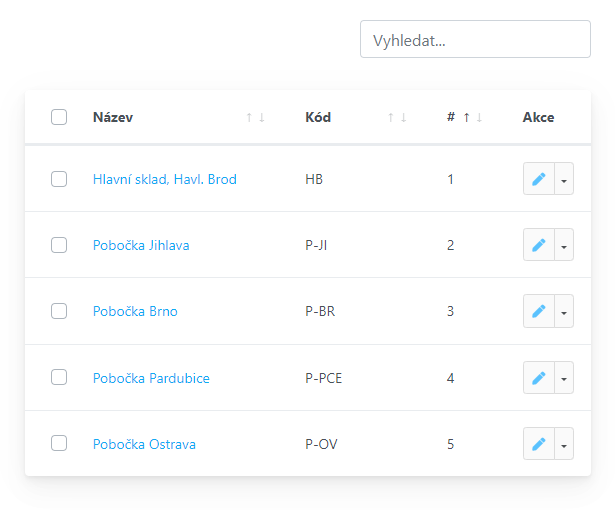Open Pobočka Jihlava link
Image resolution: width=615 pixels, height=511 pixels.
click(x=141, y=245)
